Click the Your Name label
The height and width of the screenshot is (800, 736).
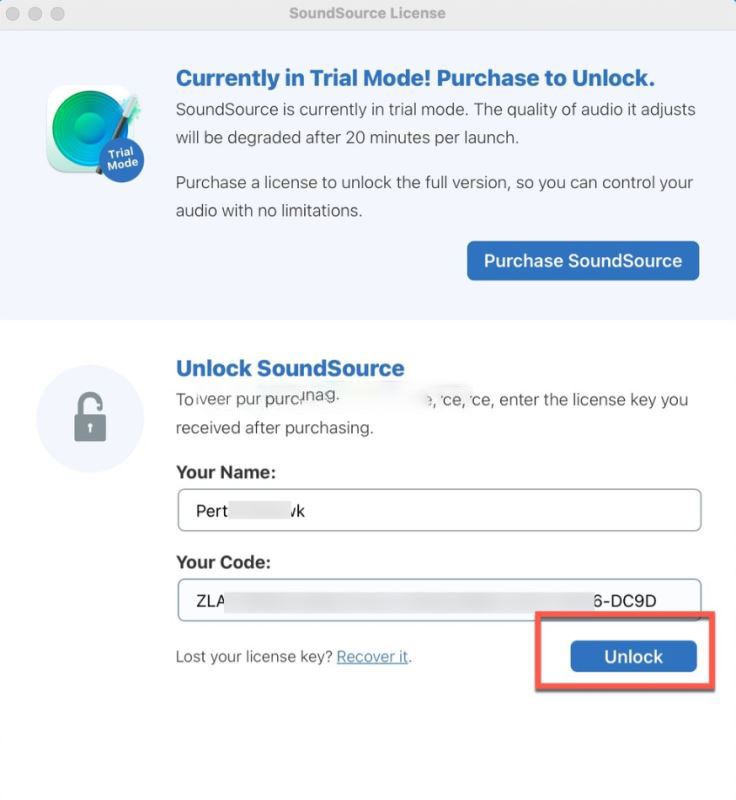pyautogui.click(x=226, y=472)
